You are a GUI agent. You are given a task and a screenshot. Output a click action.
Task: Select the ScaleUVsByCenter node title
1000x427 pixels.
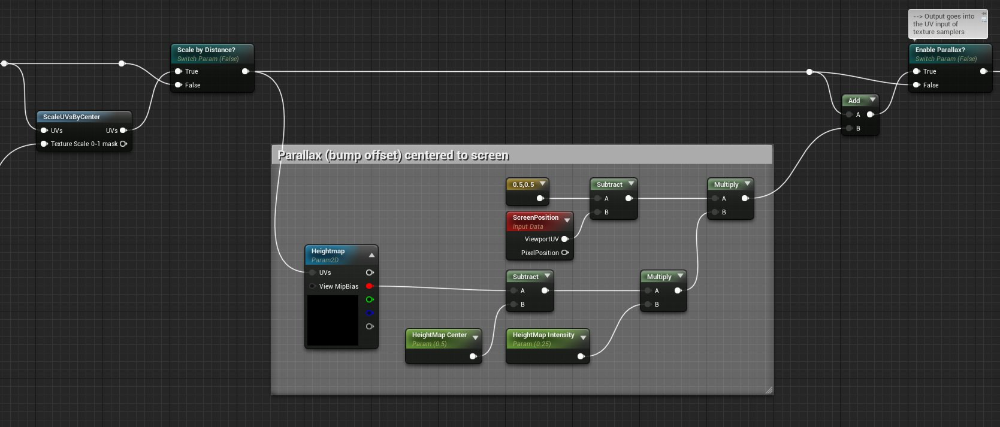pos(72,117)
